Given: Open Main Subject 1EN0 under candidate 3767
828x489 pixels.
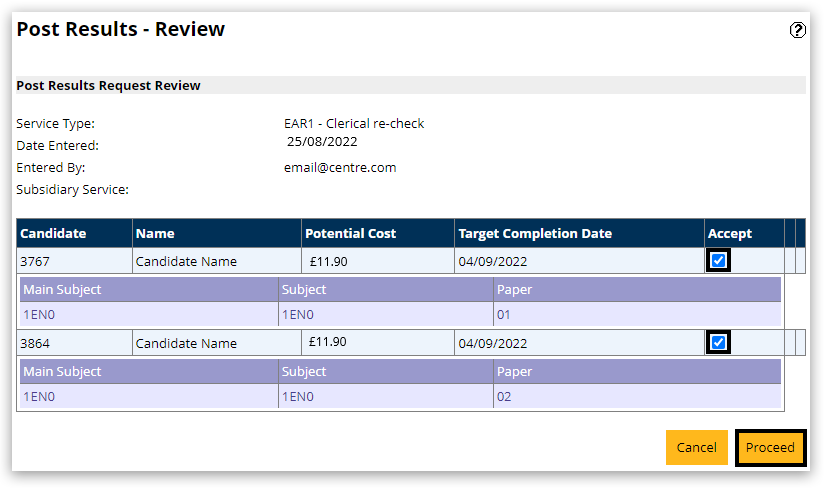Looking at the screenshot, I should pyautogui.click(x=39, y=314).
